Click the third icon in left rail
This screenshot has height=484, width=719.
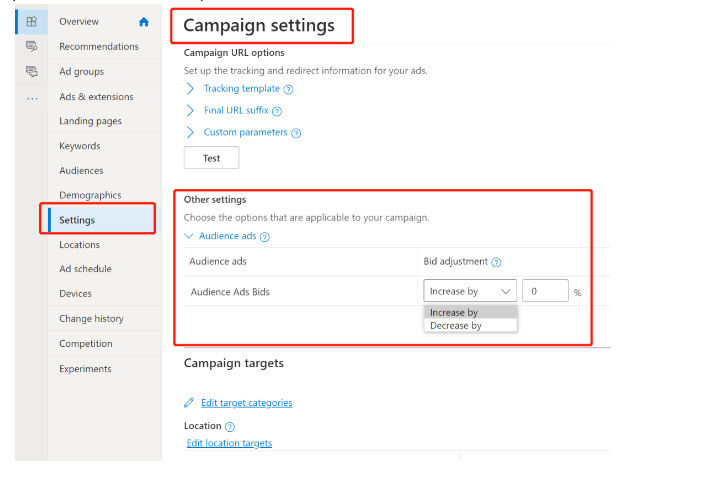(x=31, y=71)
